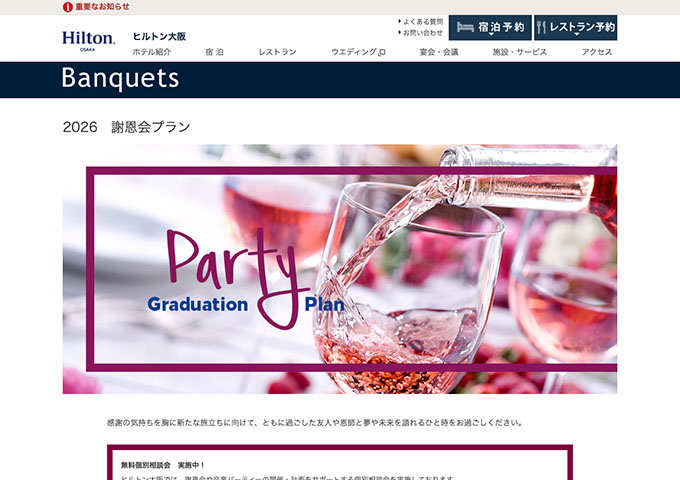The height and width of the screenshot is (480, 680).
Task: Open the ホテル紹介 menu item
Action: tap(152, 52)
